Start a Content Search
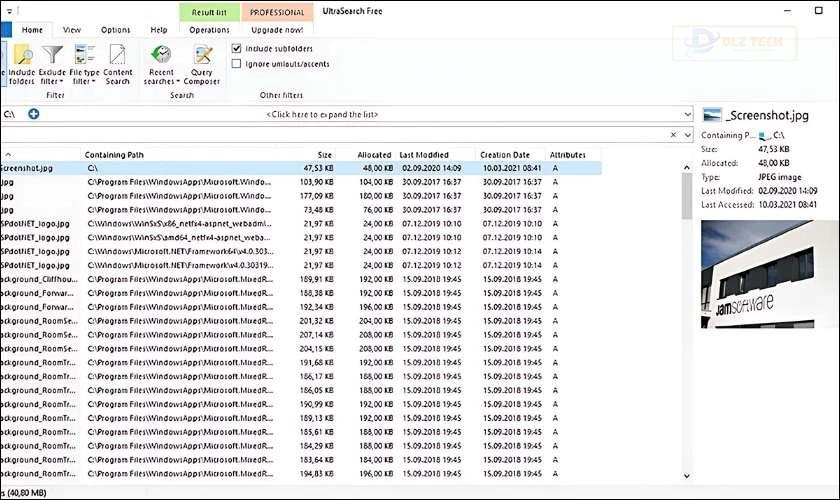 118,65
